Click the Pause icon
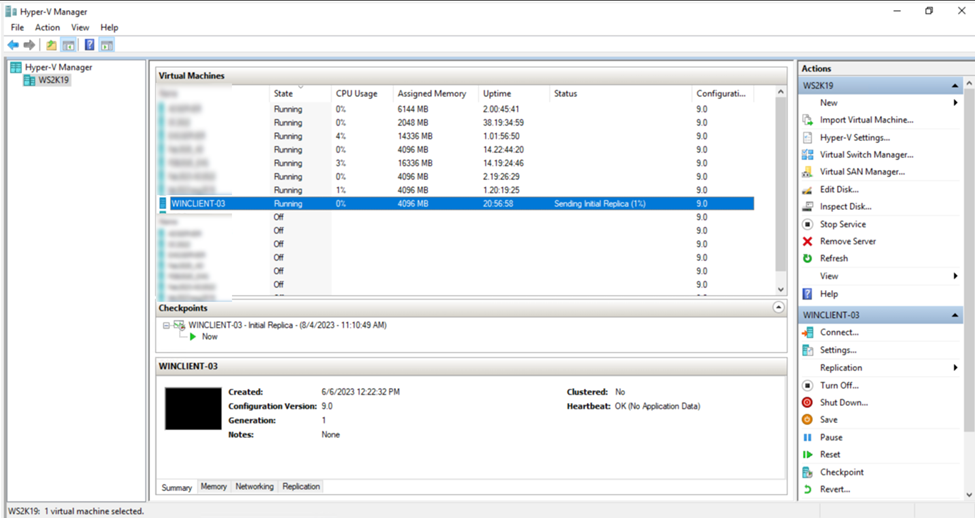 [807, 437]
